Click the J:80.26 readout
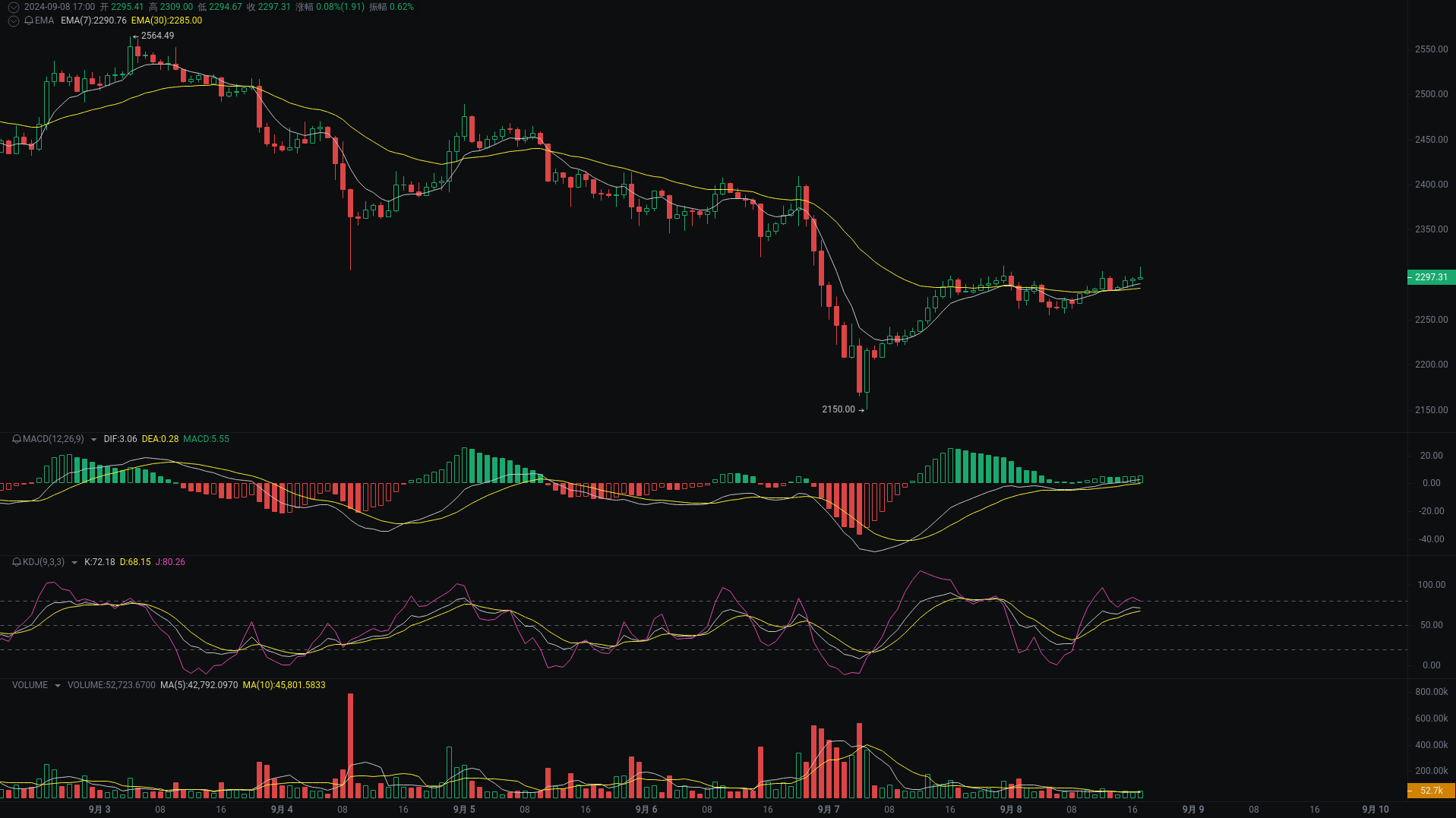The height and width of the screenshot is (818, 1456). (x=170, y=562)
